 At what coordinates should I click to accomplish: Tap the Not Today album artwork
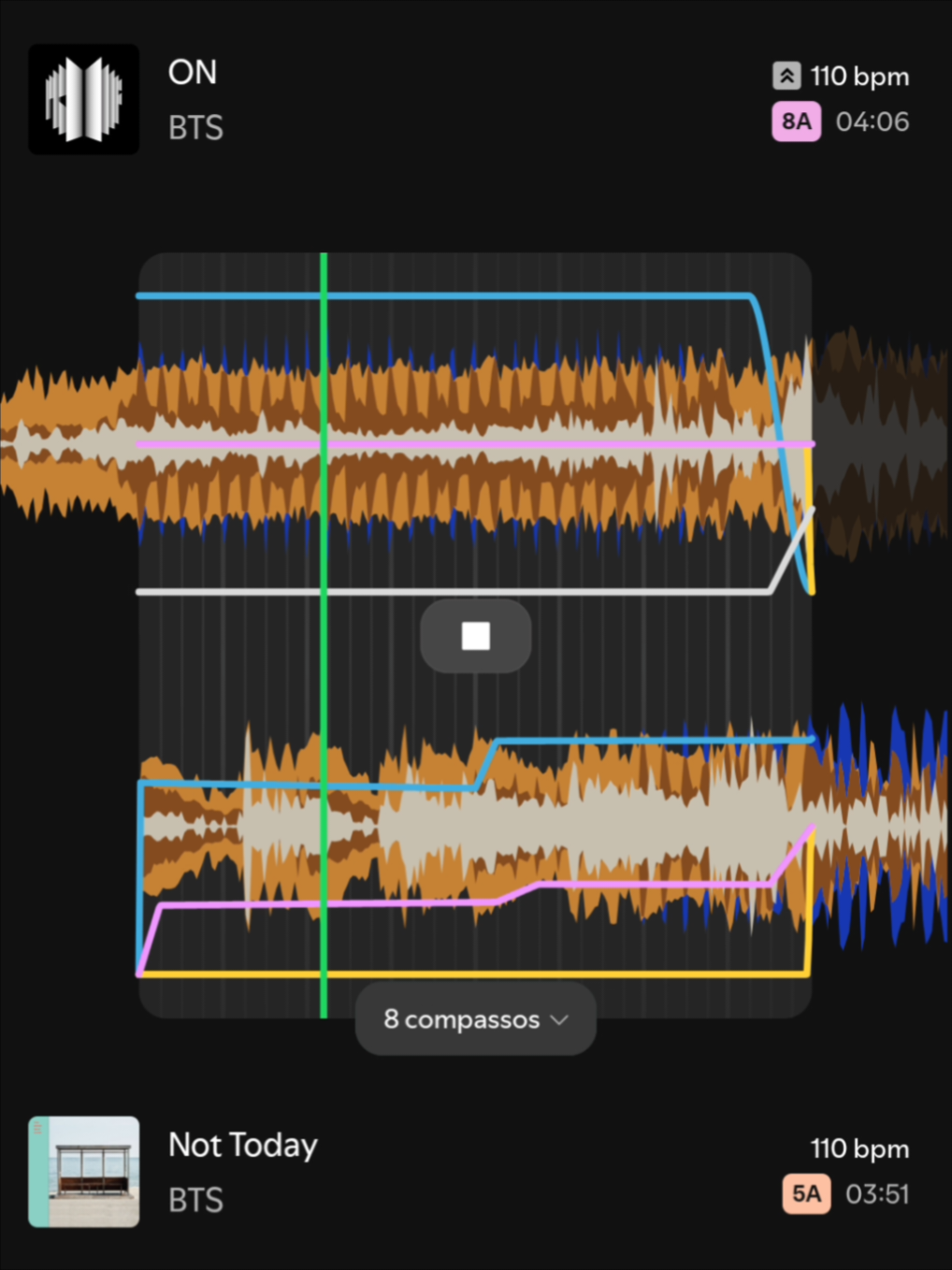pyautogui.click(x=84, y=1171)
